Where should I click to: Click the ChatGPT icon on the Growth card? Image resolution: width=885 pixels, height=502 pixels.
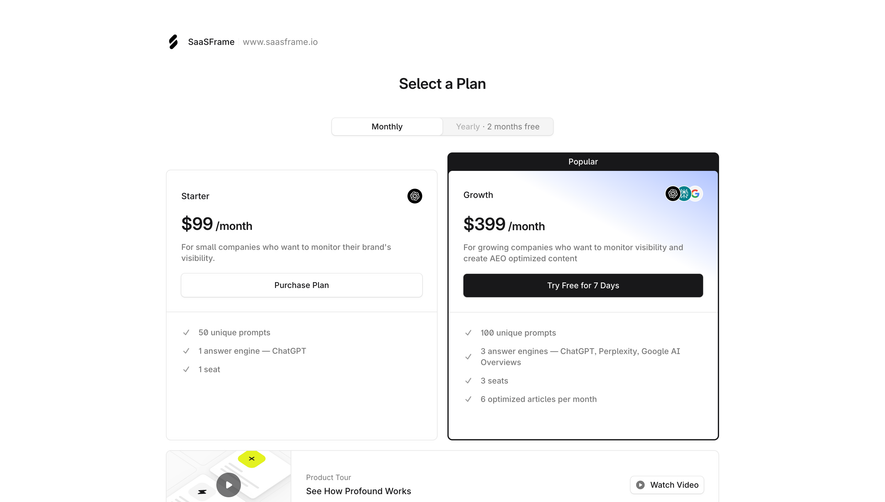[x=672, y=194]
